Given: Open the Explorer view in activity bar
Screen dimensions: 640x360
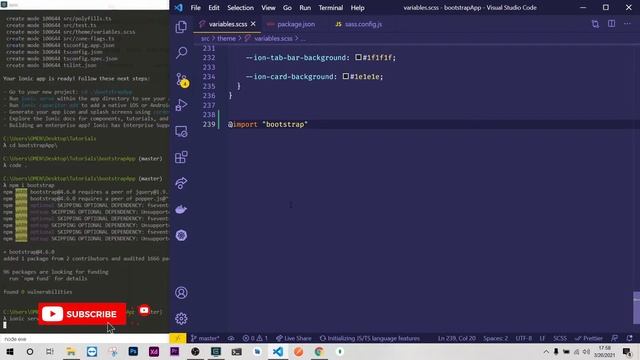Looking at the screenshot, I should coord(181,27).
